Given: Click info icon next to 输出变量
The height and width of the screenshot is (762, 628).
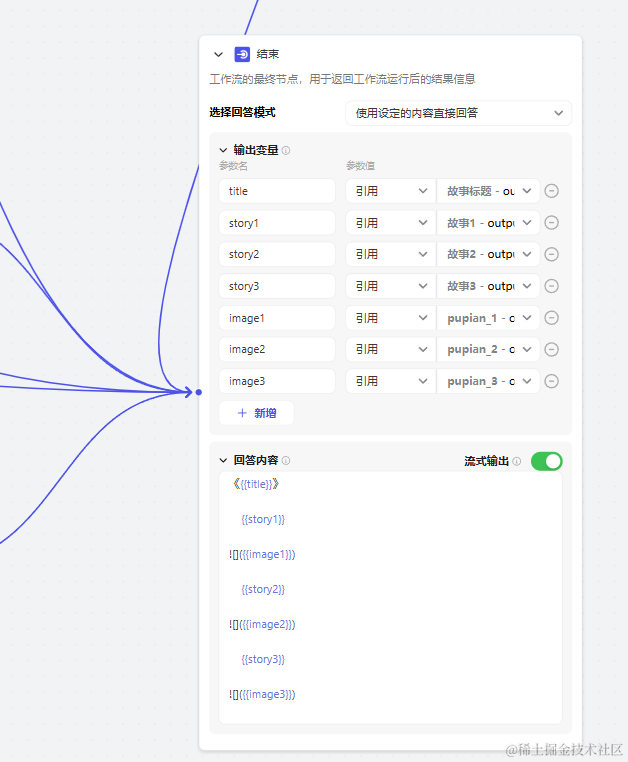Looking at the screenshot, I should (x=286, y=151).
